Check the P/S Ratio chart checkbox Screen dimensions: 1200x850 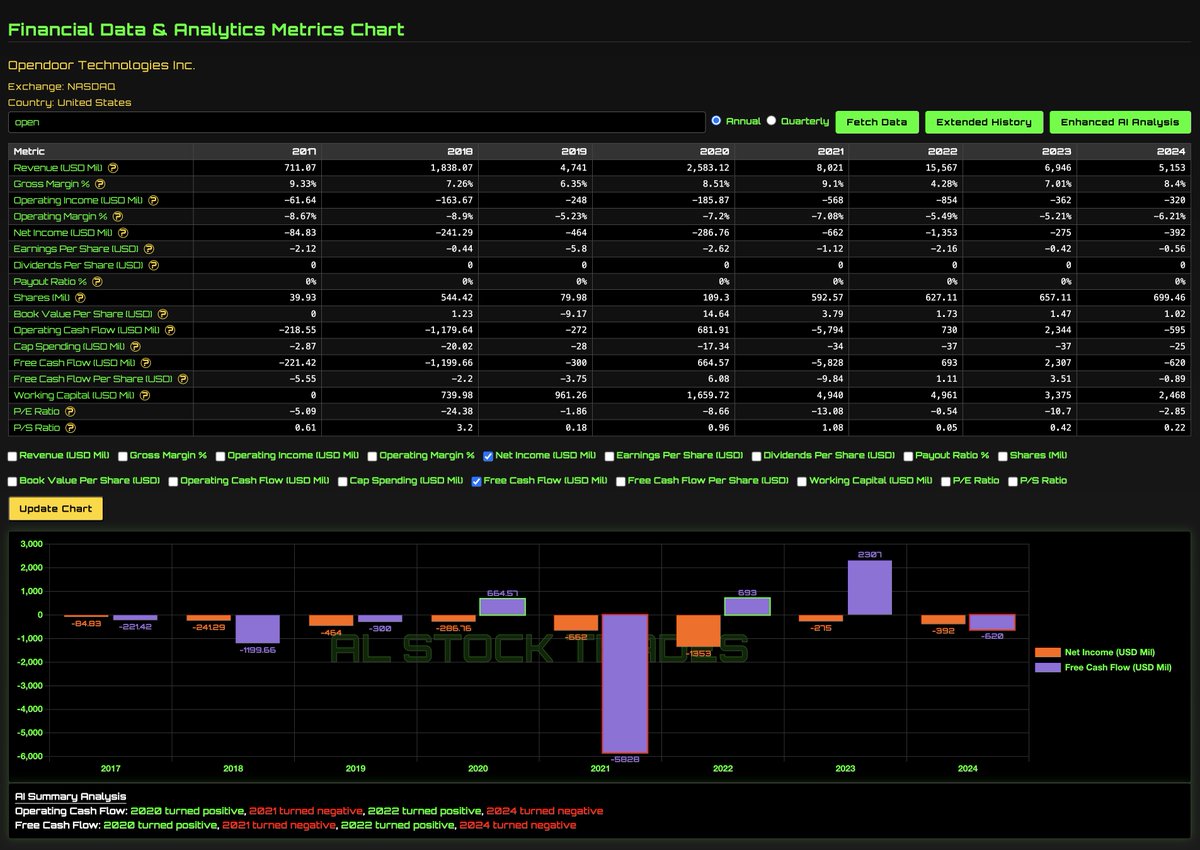click(1013, 481)
